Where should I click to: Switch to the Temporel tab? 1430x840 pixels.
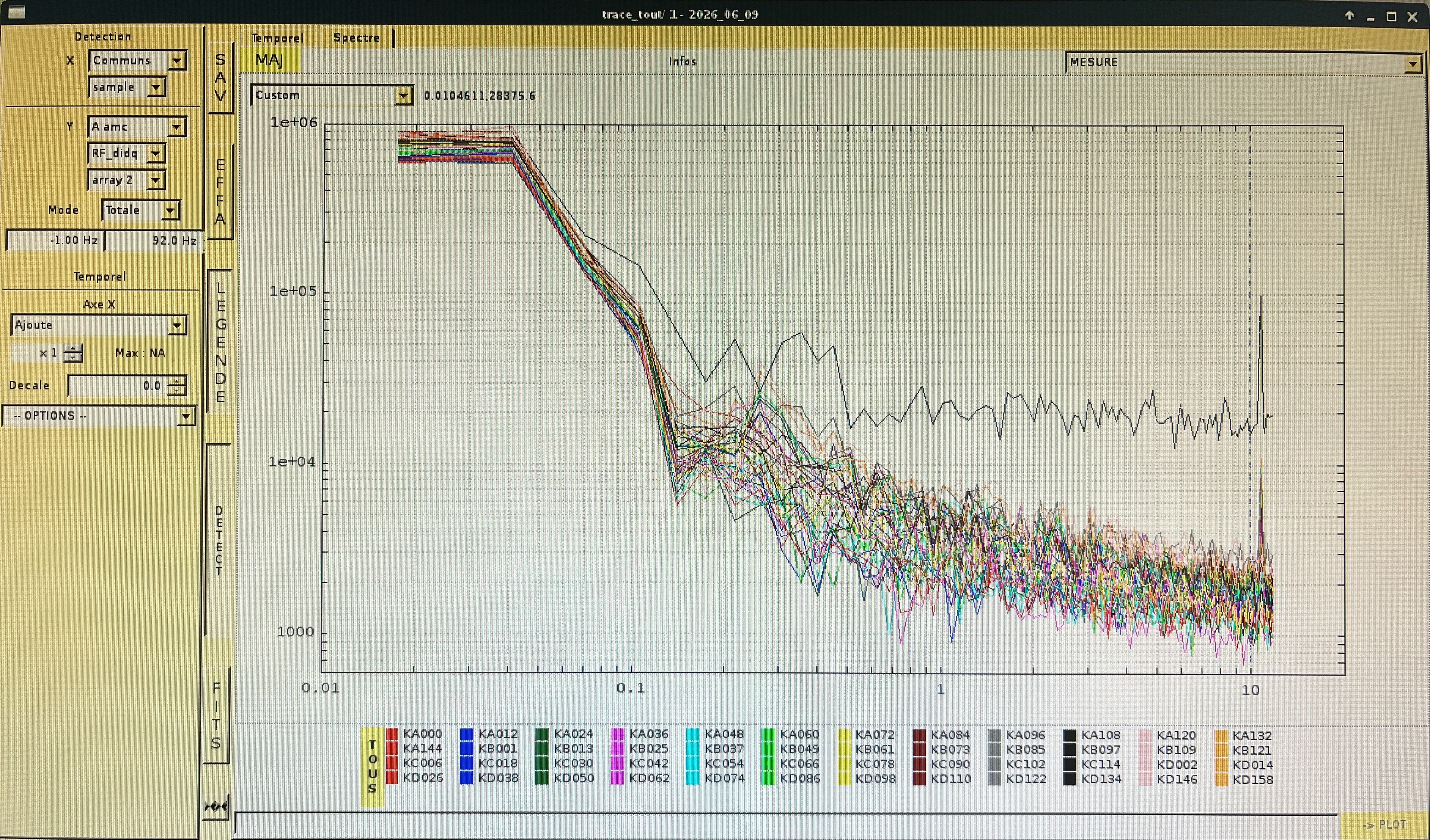277,38
